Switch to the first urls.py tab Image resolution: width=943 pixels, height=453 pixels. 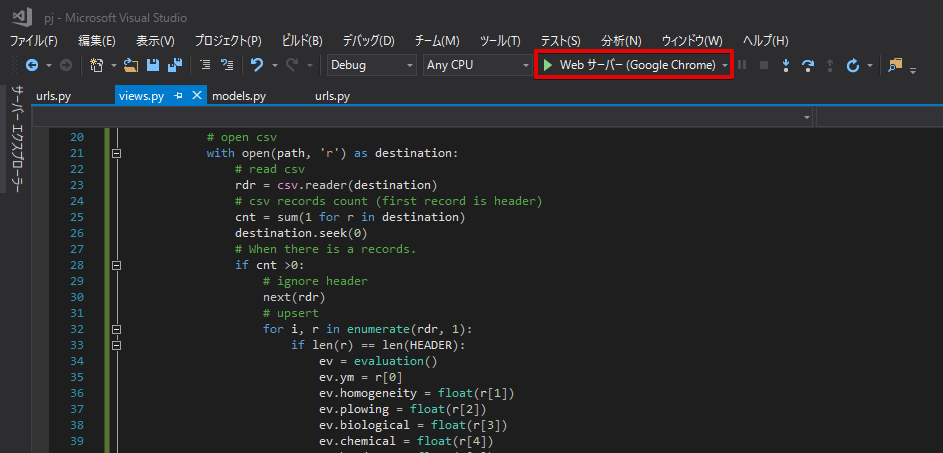point(54,96)
